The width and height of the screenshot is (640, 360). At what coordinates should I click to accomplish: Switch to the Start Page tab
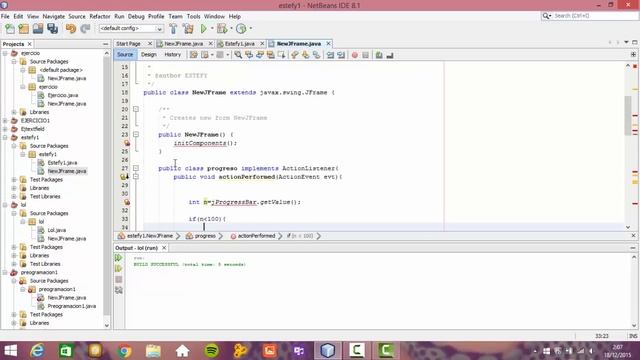click(128, 44)
